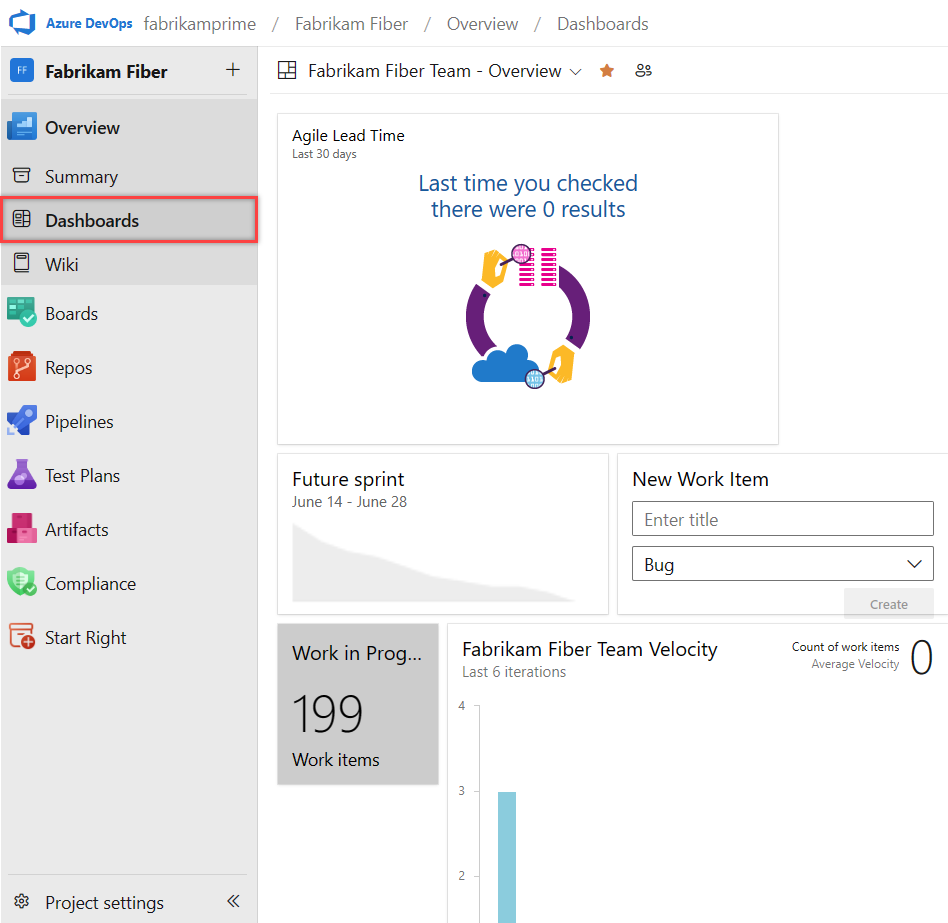948x923 pixels.
Task: Open Project settings
Action: pyautogui.click(x=103, y=902)
